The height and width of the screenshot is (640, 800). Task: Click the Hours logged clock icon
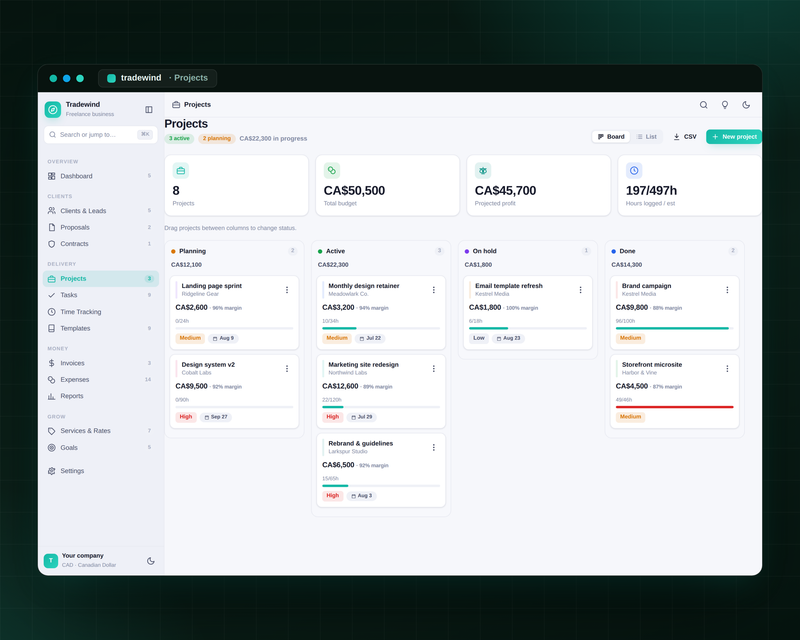tap(634, 170)
